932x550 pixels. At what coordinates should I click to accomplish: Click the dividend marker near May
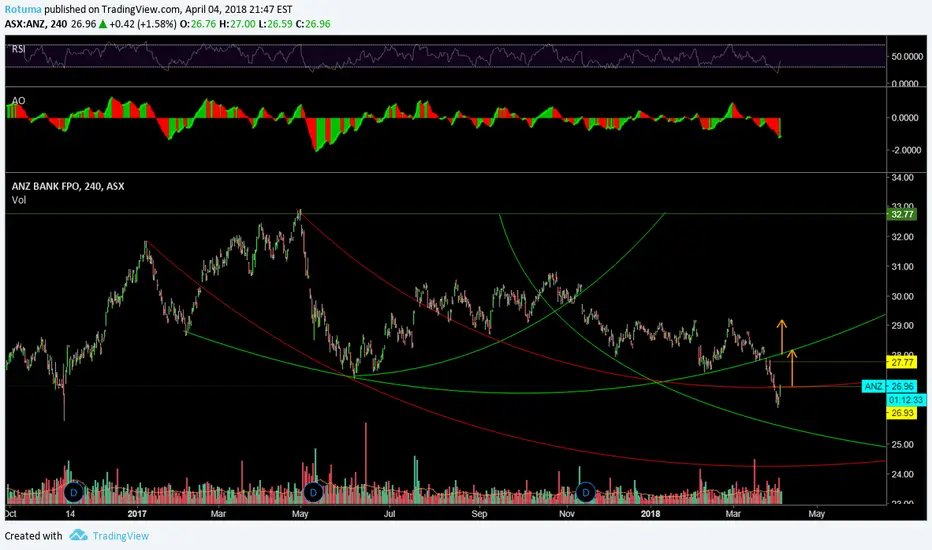[x=313, y=492]
